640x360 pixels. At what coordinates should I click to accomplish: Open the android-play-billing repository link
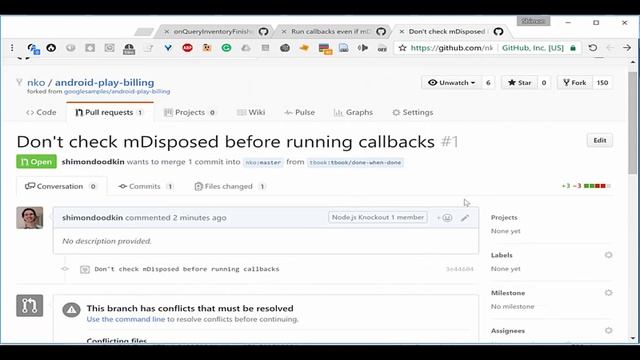[x=104, y=82]
